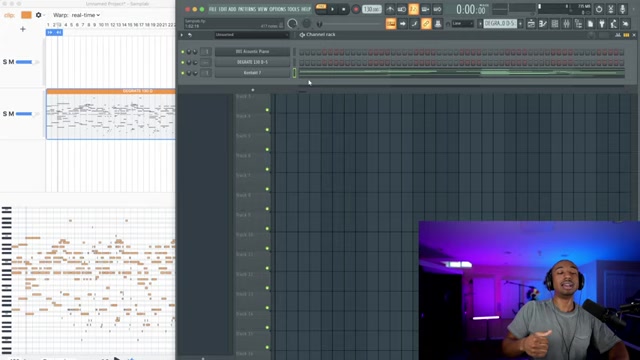The height and width of the screenshot is (360, 640).
Task: Click the tempo 130 display
Action: click(x=371, y=9)
